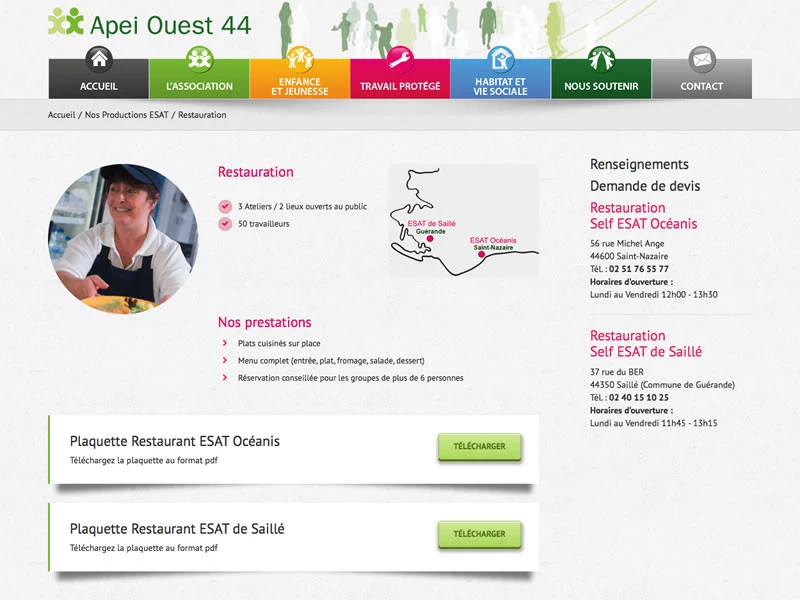Click the Restauration breadcrumb entry
The width and height of the screenshot is (800, 600).
[x=202, y=115]
